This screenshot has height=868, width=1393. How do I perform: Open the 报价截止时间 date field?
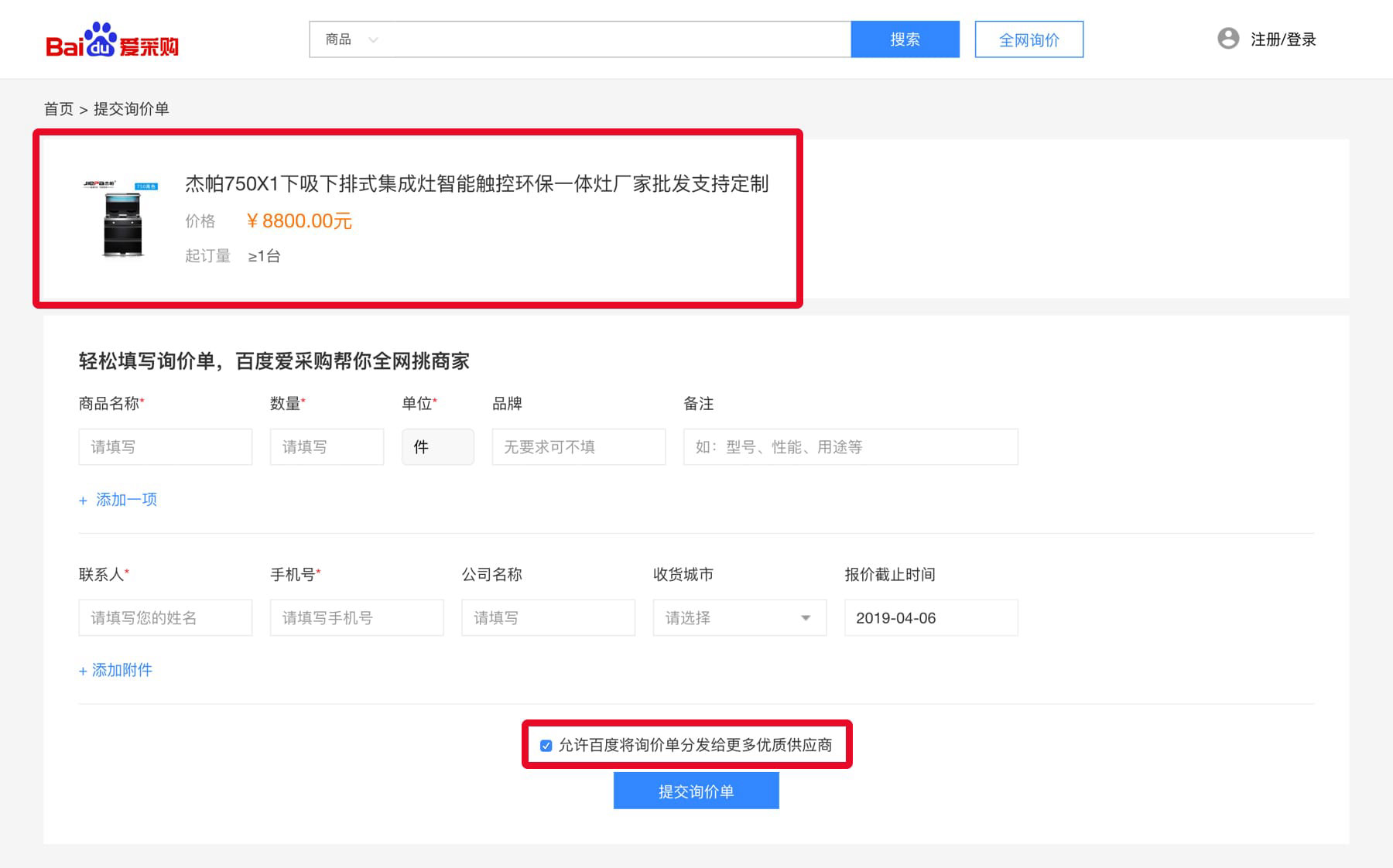point(930,618)
